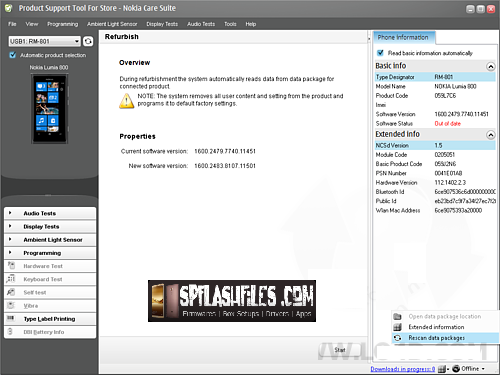Click the Bluetooth Id row
The image size is (500, 375).
tap(435, 192)
